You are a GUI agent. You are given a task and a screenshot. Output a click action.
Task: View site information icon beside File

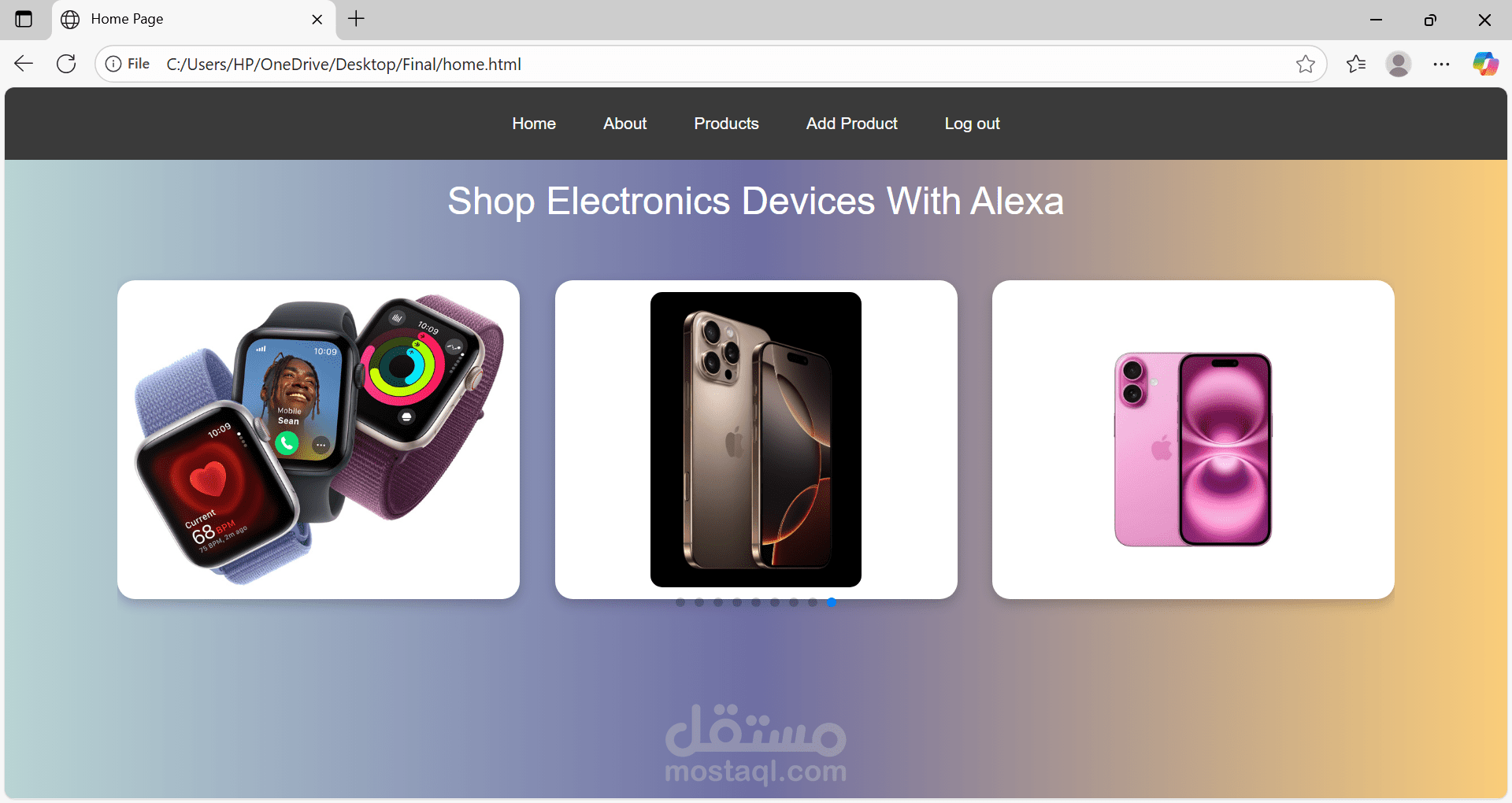[x=113, y=64]
